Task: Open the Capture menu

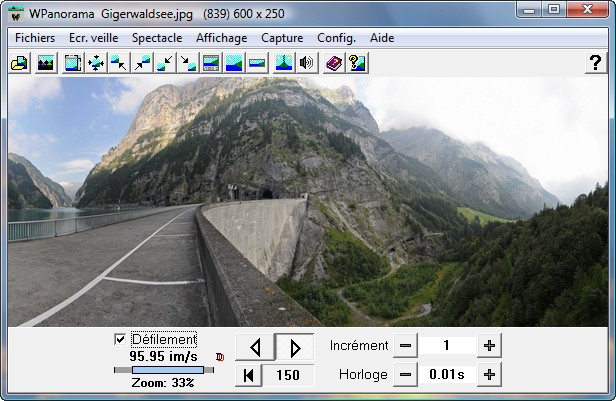Action: click(282, 38)
